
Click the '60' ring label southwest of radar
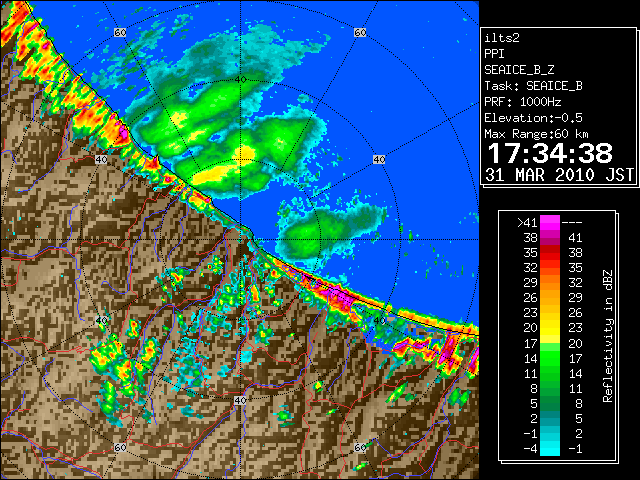tap(120, 448)
